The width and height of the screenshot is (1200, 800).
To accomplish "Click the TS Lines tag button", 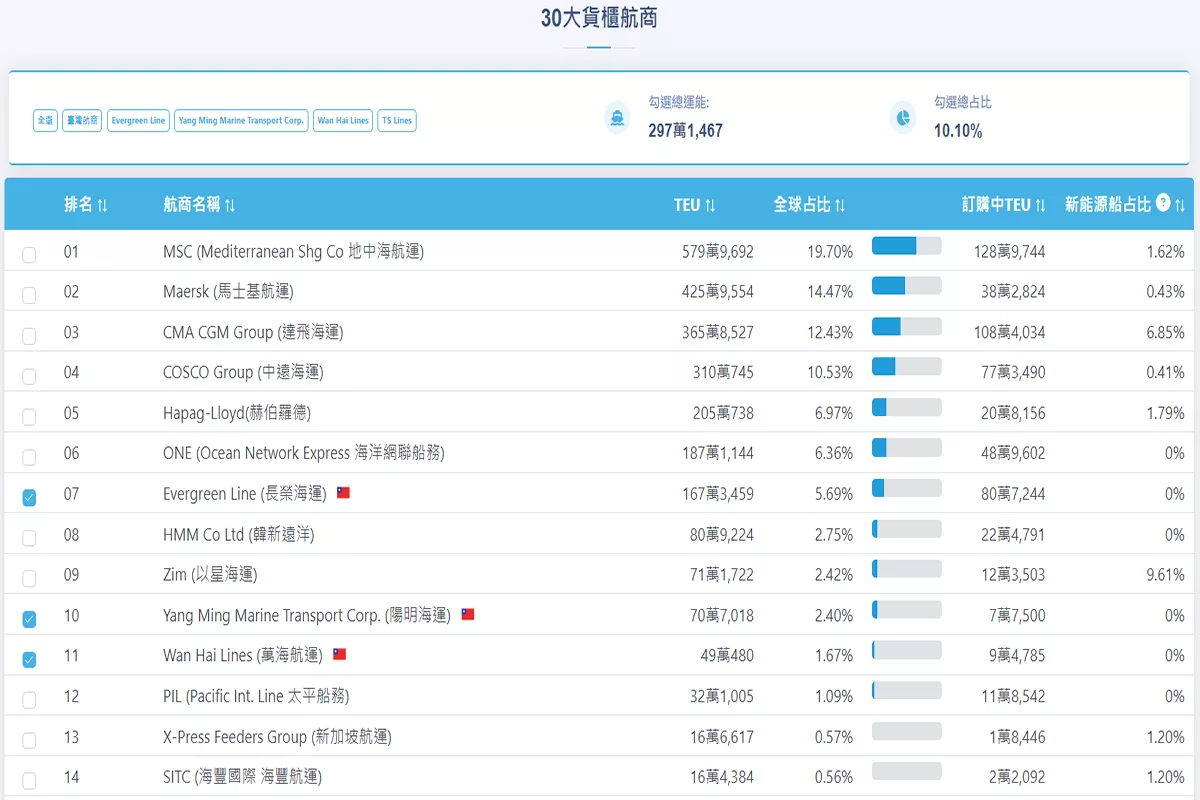I will click(397, 121).
